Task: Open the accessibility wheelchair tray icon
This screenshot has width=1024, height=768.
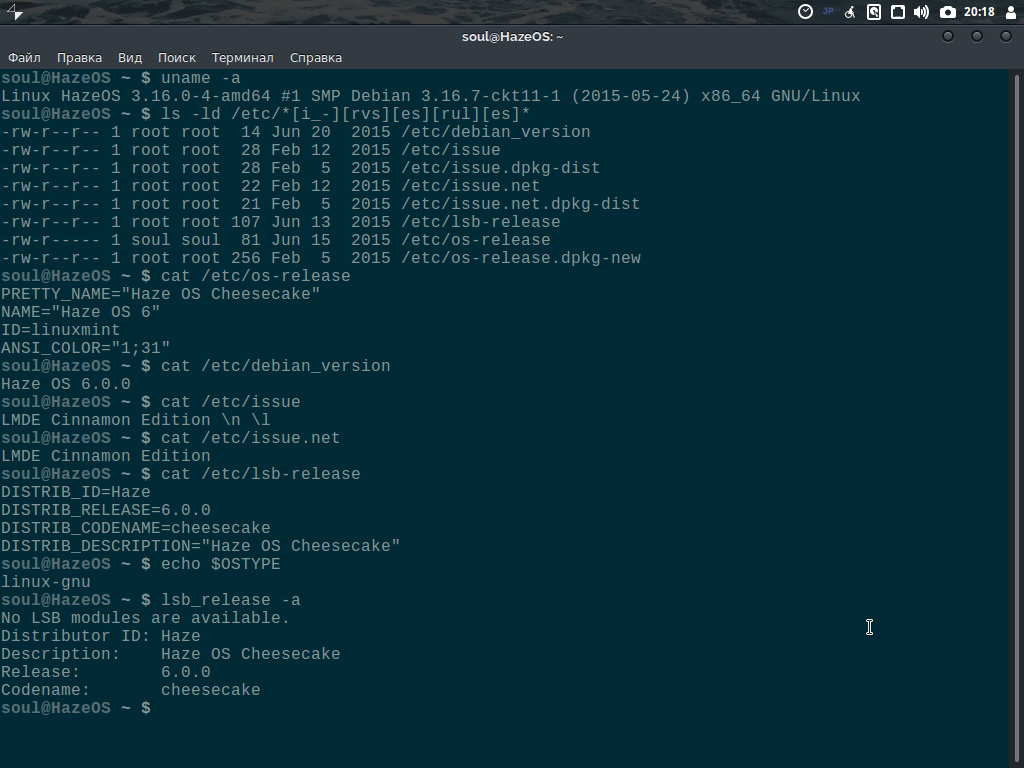Action: coord(850,12)
